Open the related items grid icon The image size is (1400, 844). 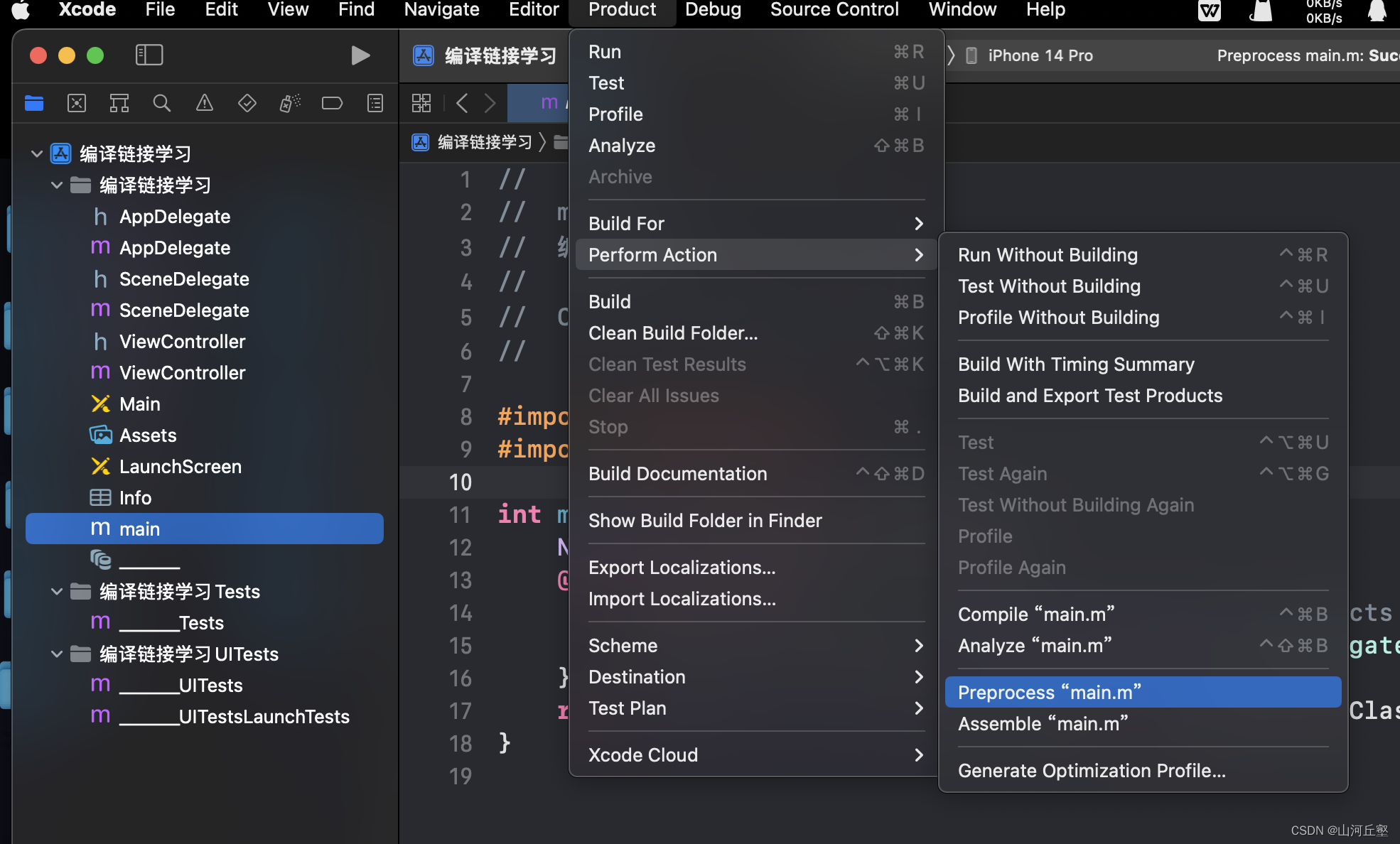pos(421,104)
